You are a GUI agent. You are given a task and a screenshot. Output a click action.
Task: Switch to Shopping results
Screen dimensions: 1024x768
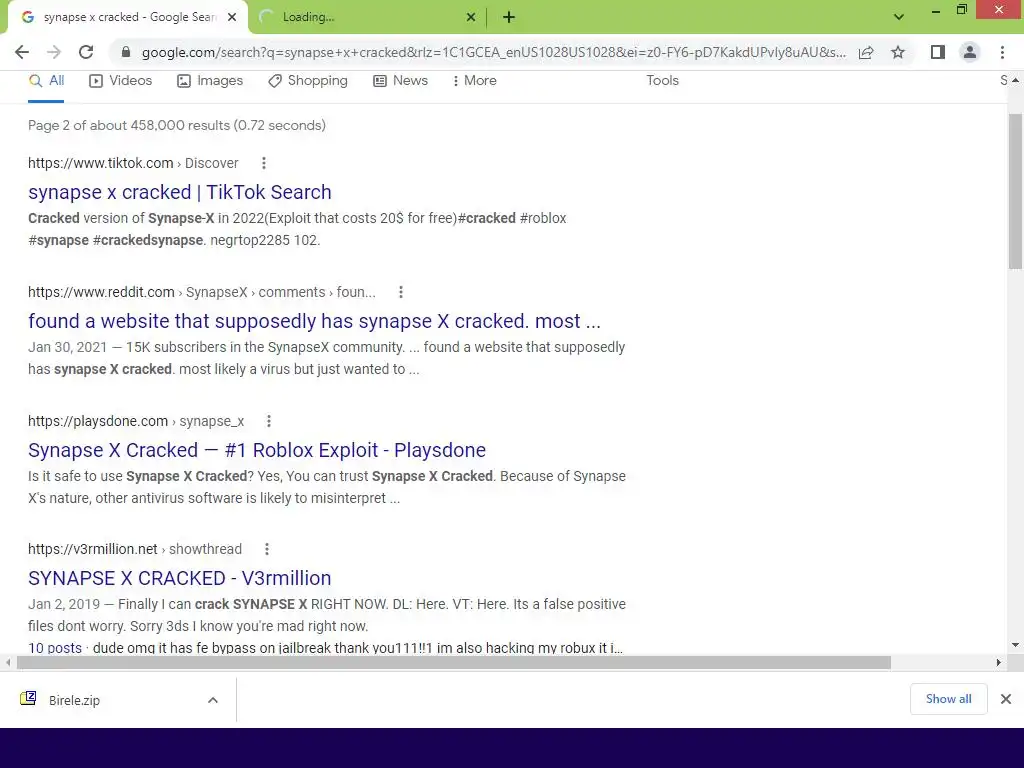pyautogui.click(x=308, y=80)
